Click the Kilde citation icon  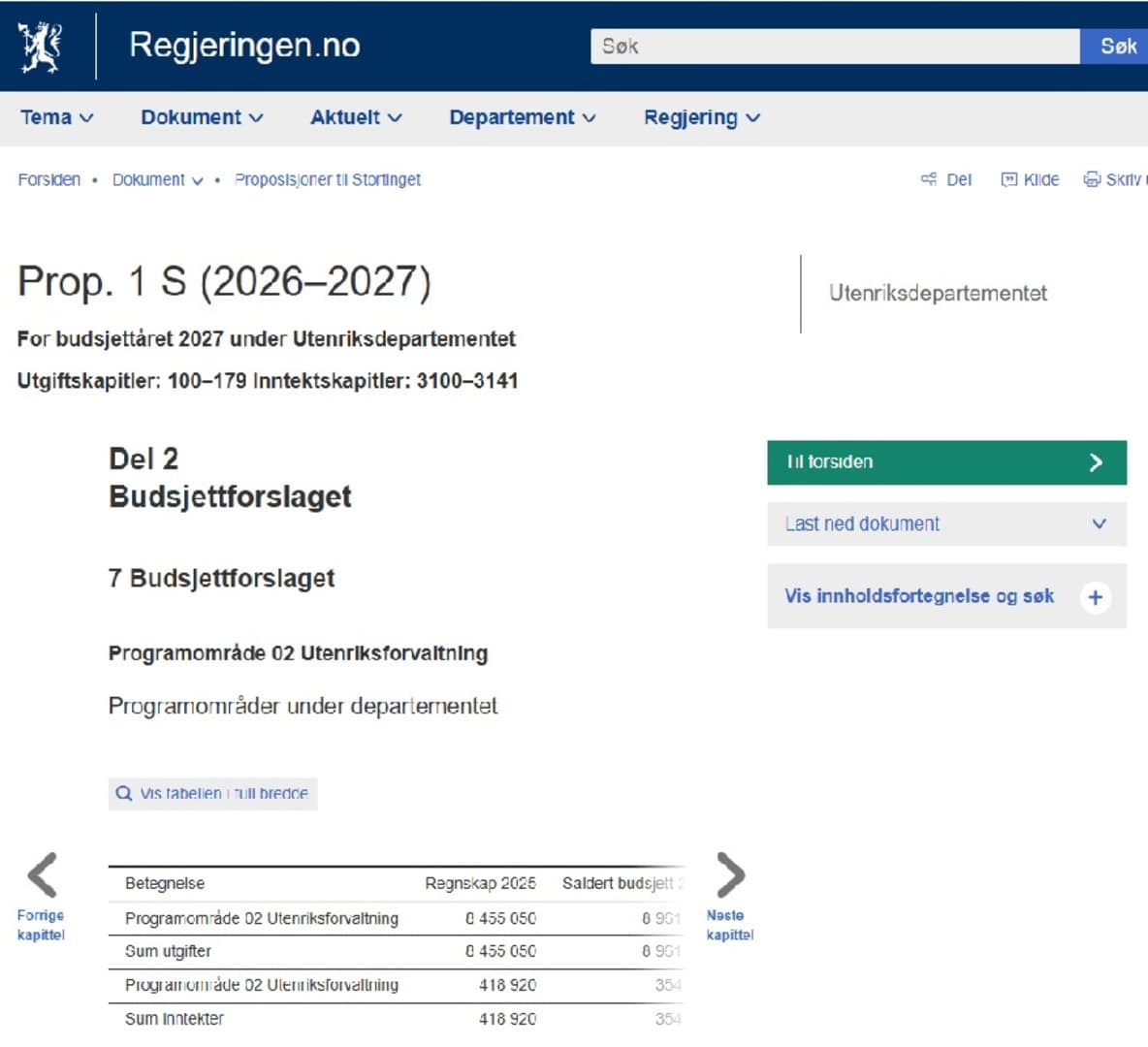click(1009, 179)
